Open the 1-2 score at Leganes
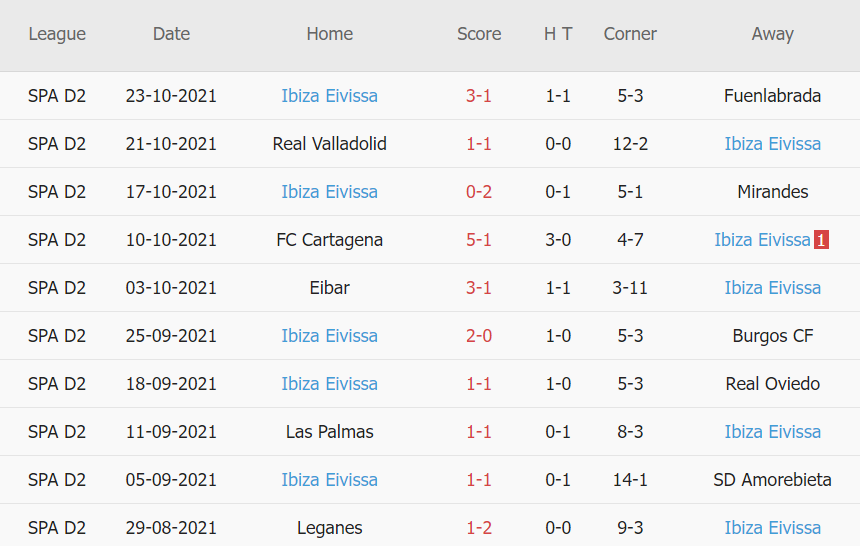This screenshot has width=860, height=546. [x=479, y=528]
